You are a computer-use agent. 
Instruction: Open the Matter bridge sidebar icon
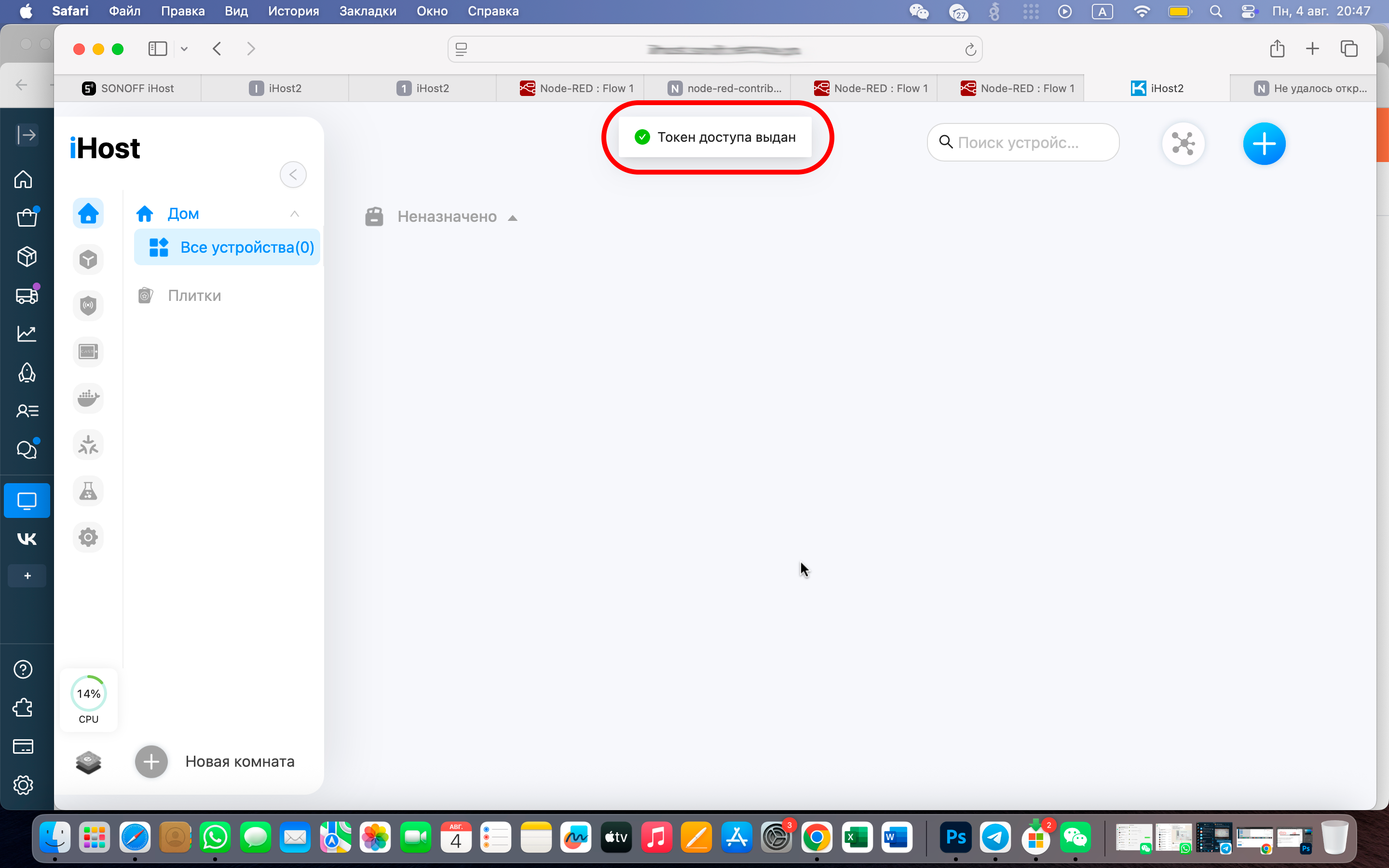[x=88, y=444]
